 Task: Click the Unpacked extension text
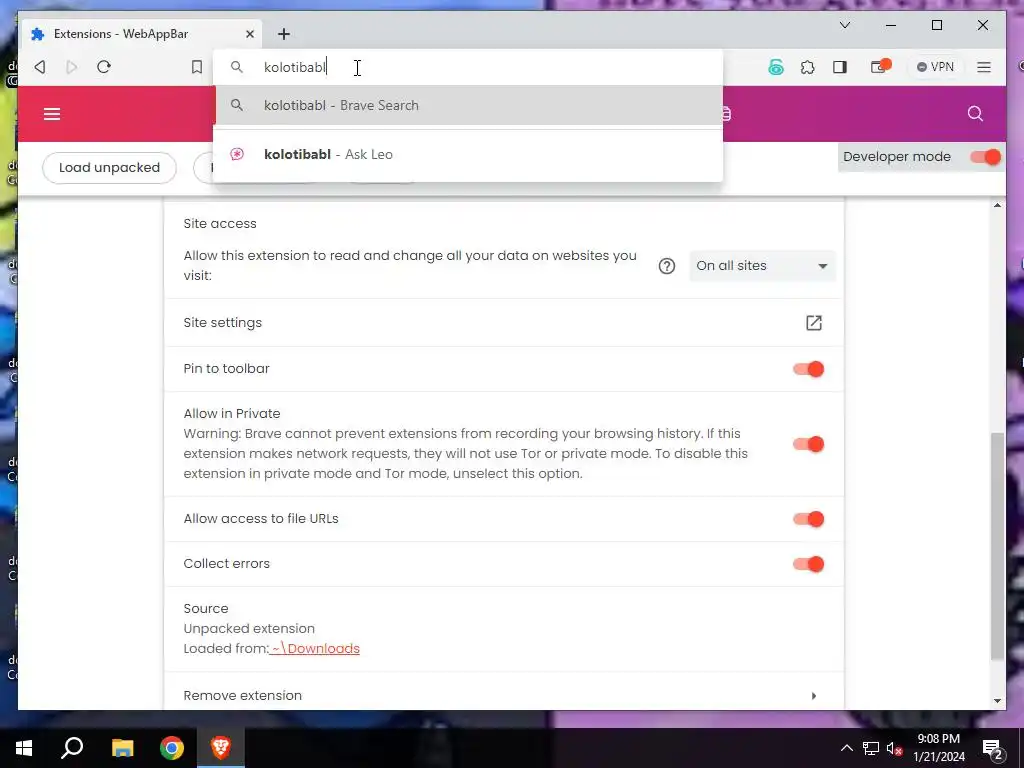(249, 629)
